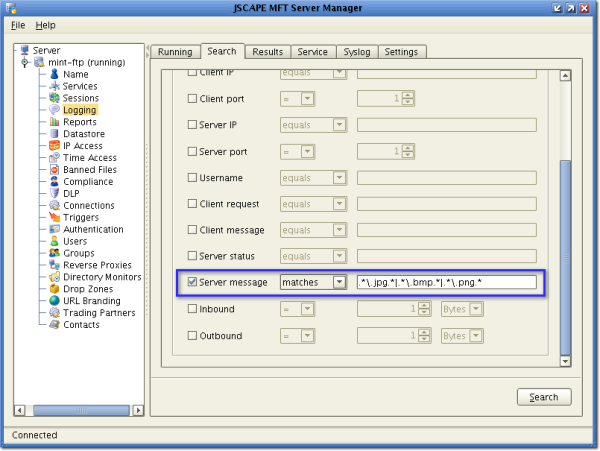The width and height of the screenshot is (600, 451).
Task: Uncheck the Server message checkbox
Action: (192, 282)
